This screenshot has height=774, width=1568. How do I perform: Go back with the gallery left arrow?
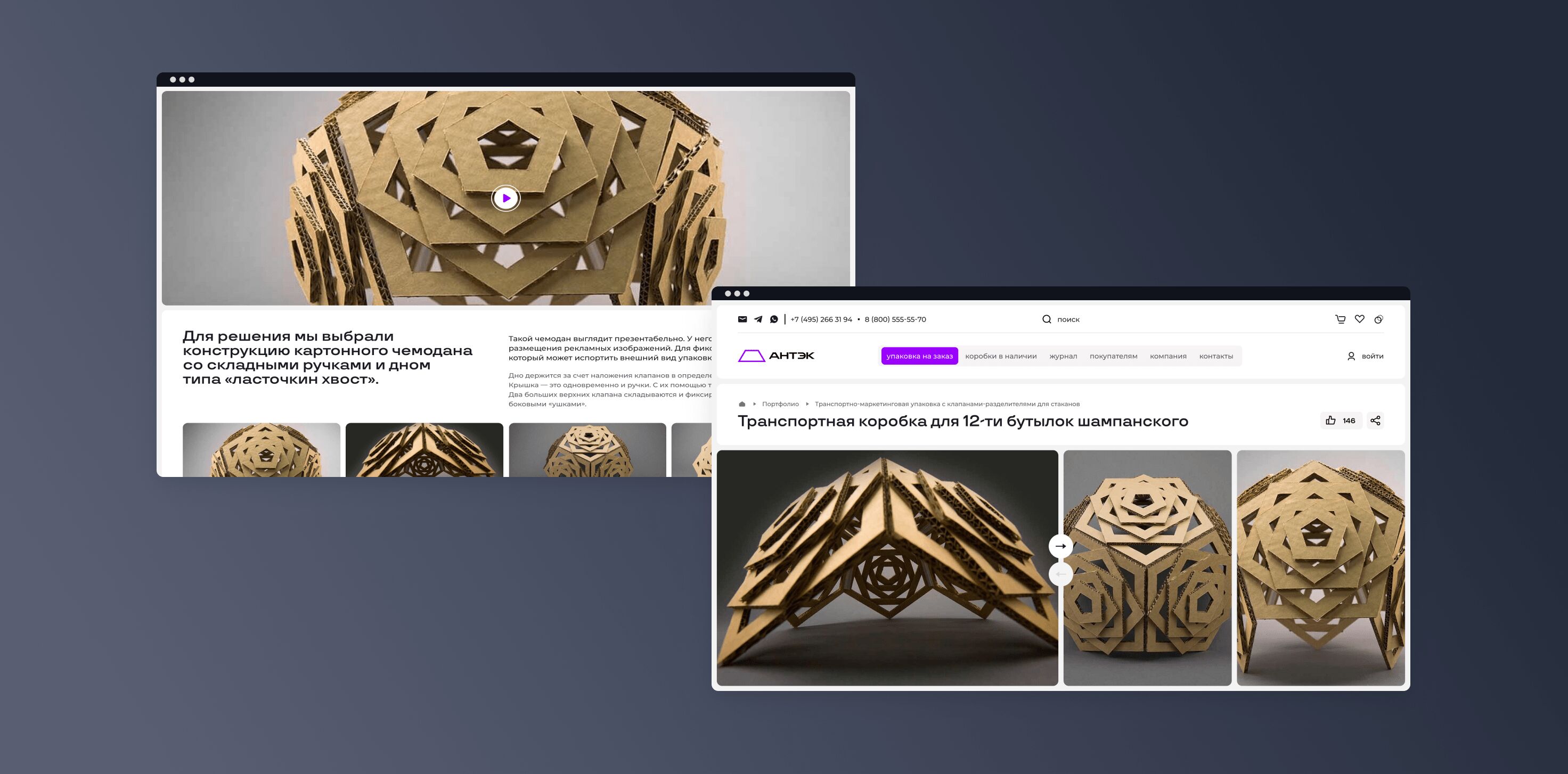tap(1060, 574)
